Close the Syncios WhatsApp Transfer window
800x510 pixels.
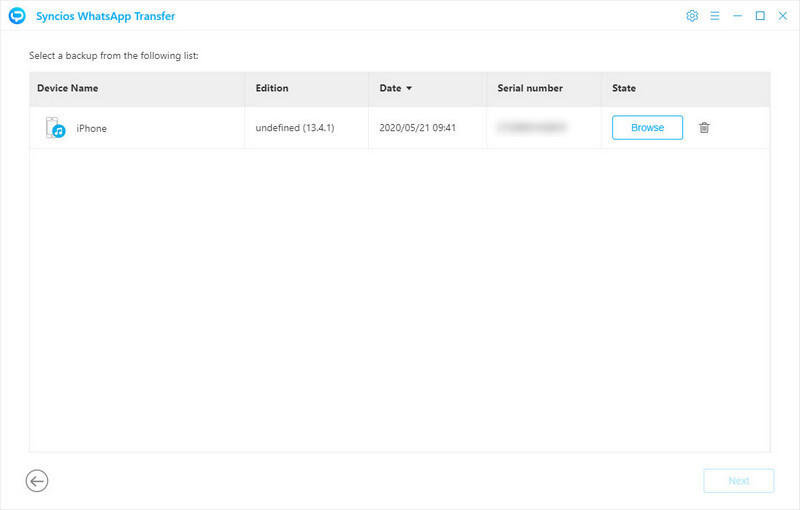coord(783,16)
